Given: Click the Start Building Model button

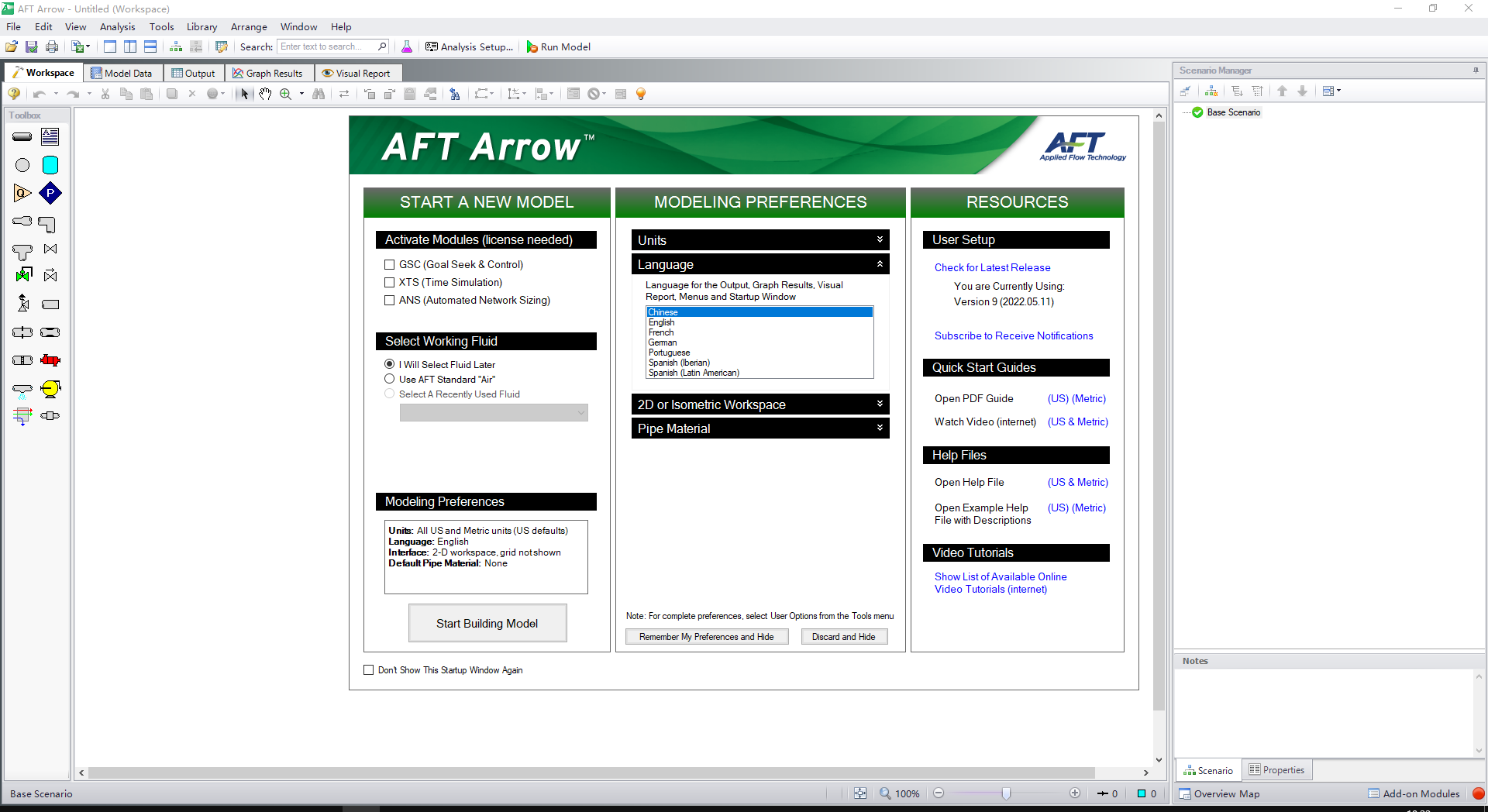Looking at the screenshot, I should (x=487, y=623).
